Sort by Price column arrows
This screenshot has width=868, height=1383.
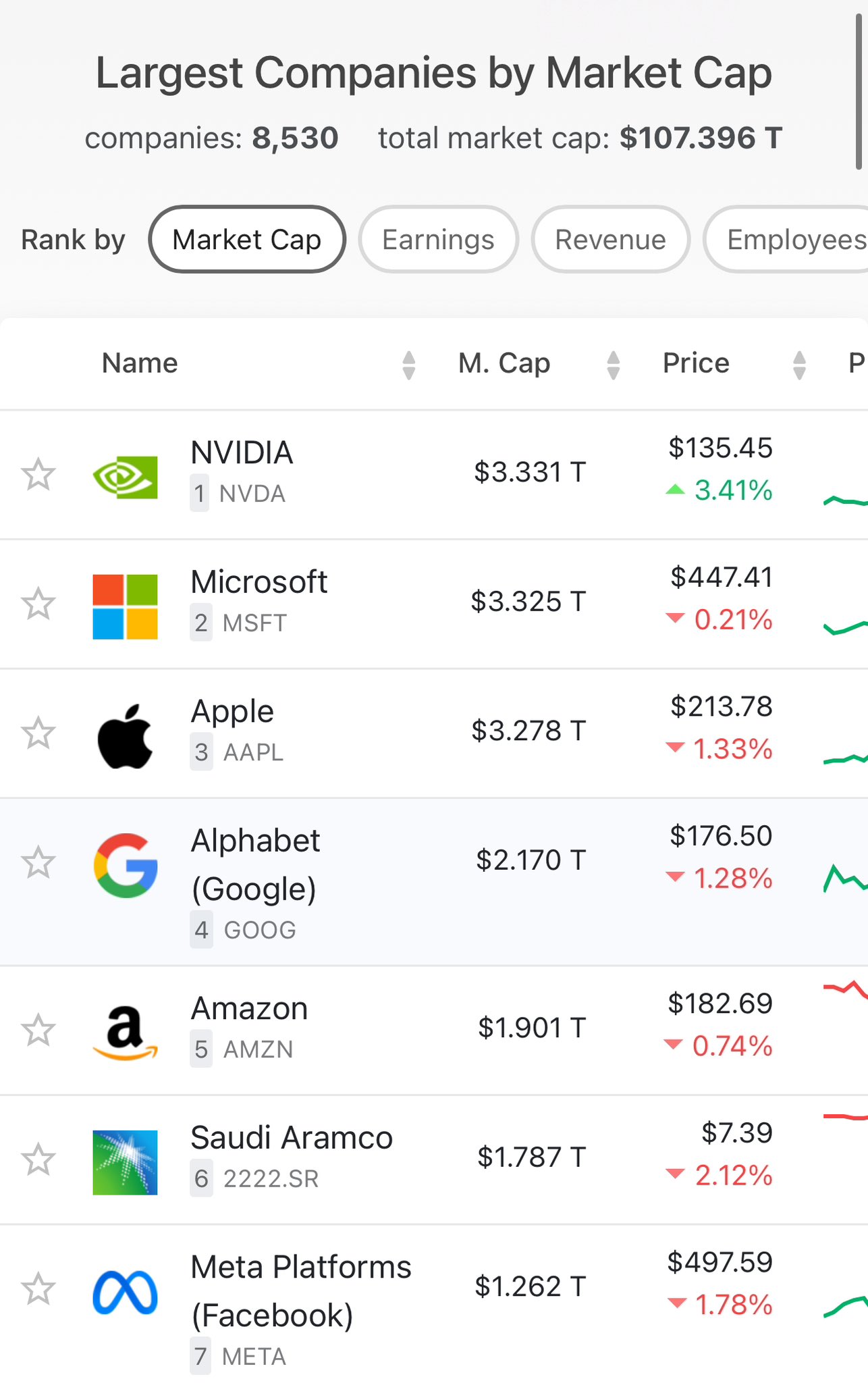point(799,365)
